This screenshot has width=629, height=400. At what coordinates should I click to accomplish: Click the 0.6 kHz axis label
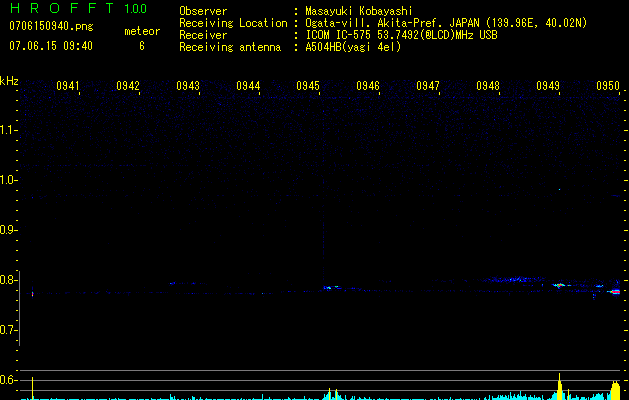8,380
